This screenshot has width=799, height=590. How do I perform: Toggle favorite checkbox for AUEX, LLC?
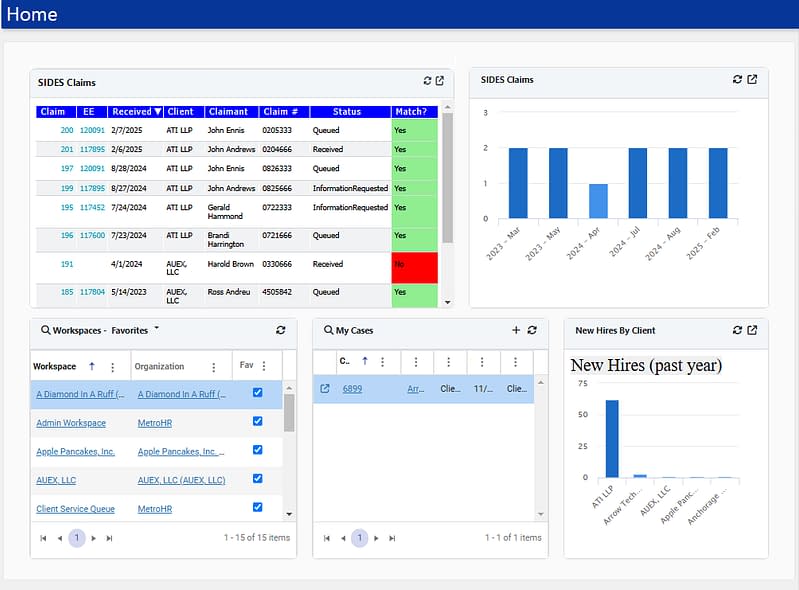point(258,479)
